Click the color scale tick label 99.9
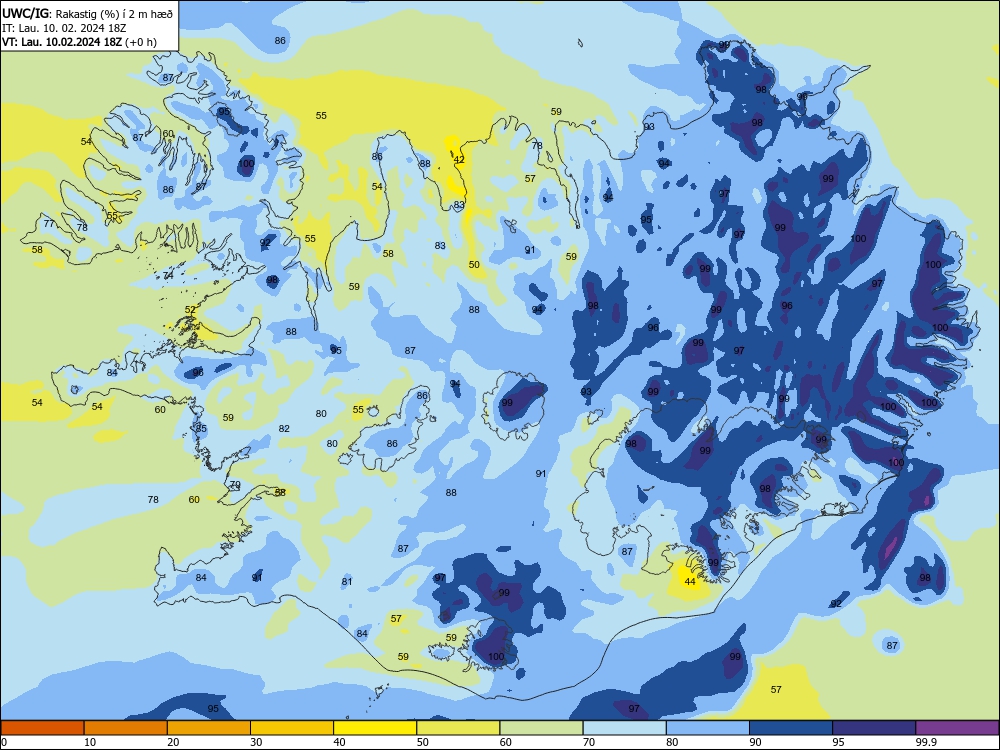This screenshot has height=750, width=1000. click(x=925, y=742)
